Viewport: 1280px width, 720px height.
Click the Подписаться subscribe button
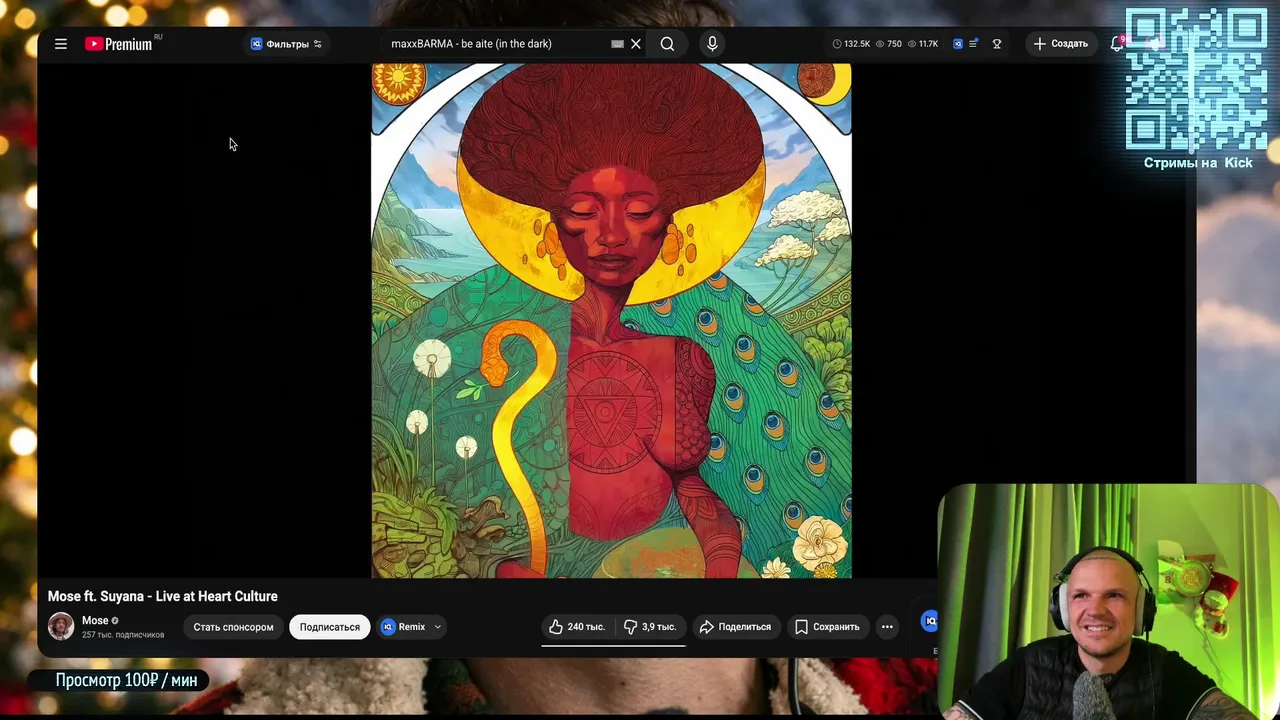330,627
